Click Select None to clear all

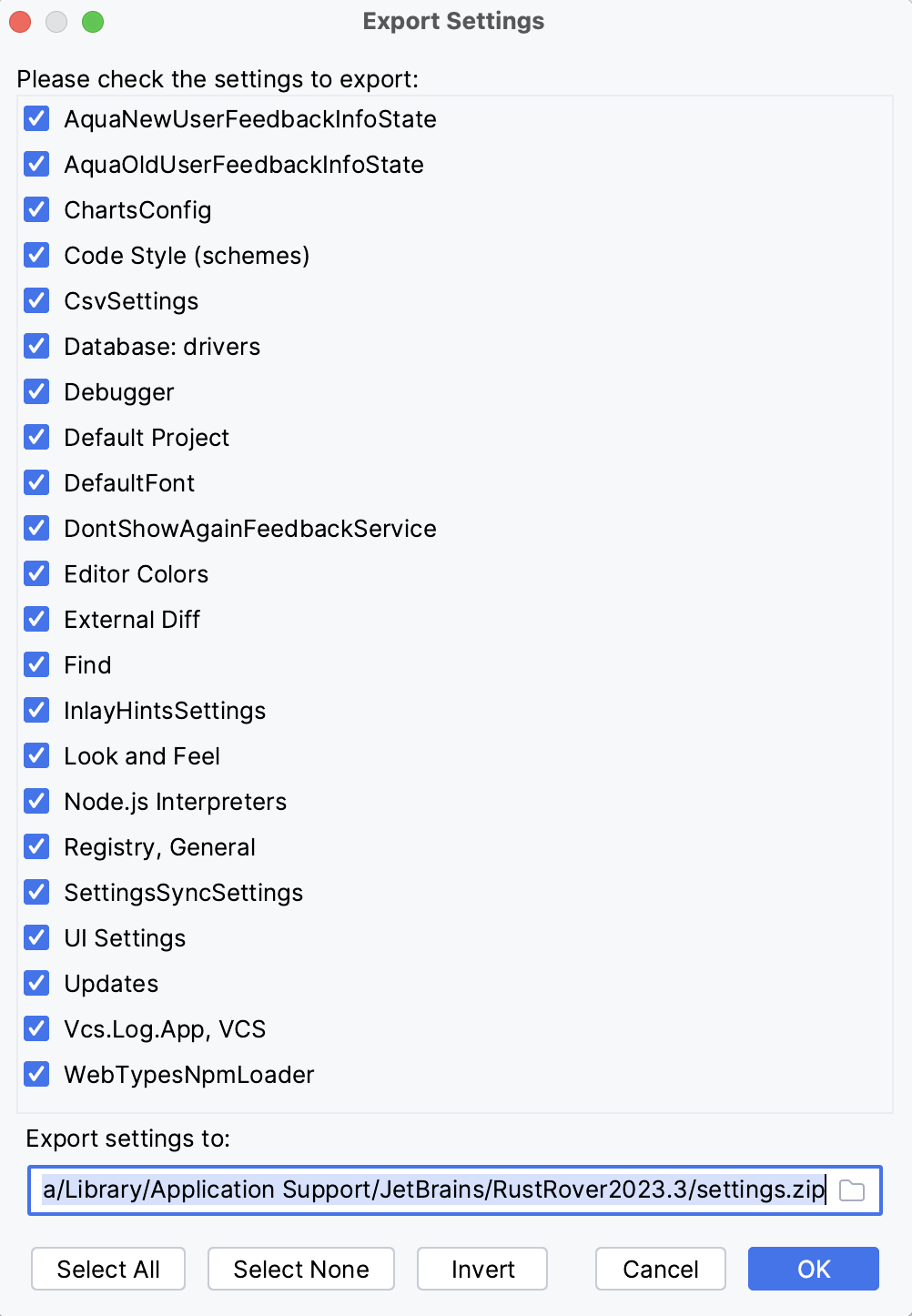click(x=300, y=1269)
